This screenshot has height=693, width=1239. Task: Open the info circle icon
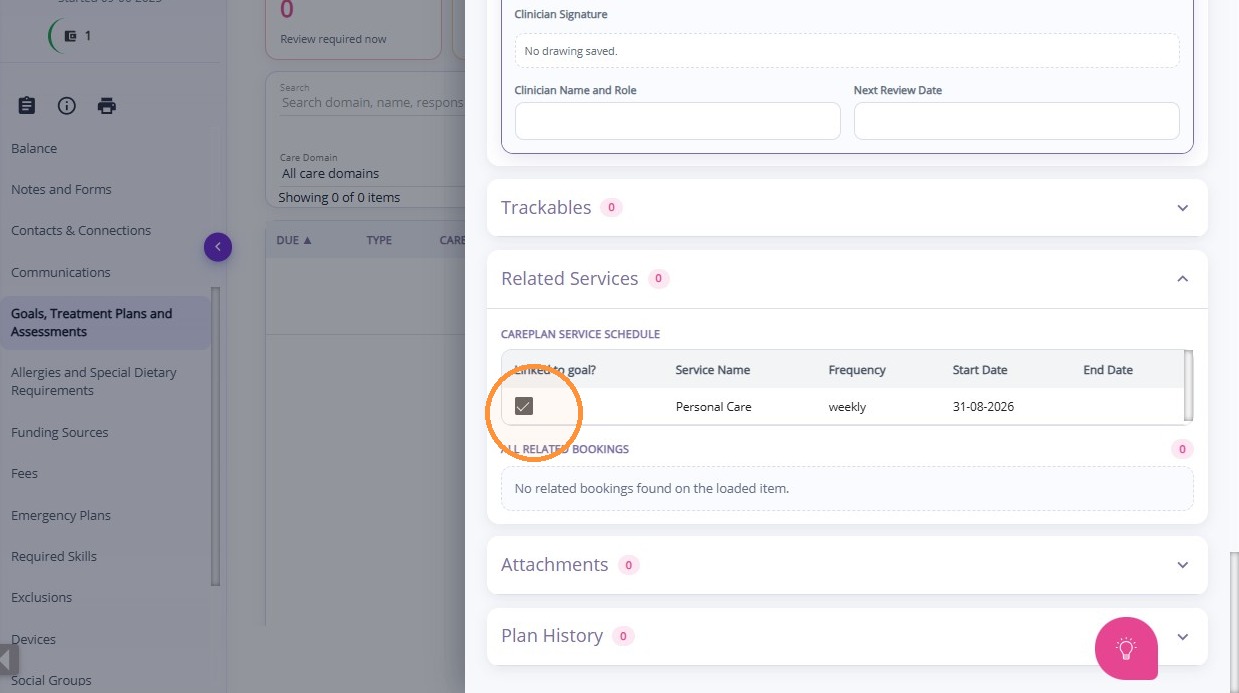tap(67, 105)
